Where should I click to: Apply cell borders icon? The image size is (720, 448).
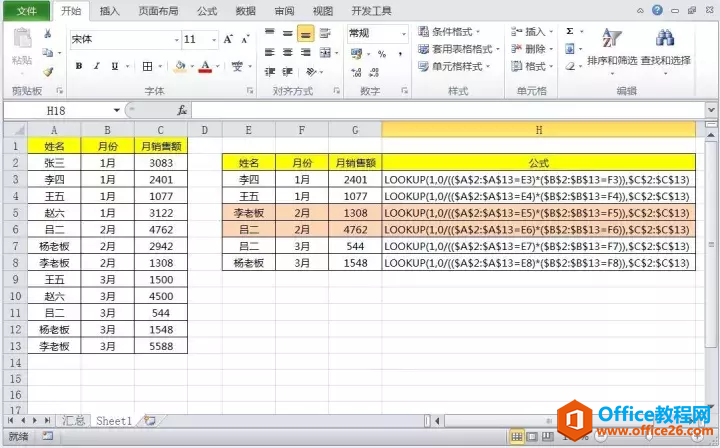click(147, 66)
